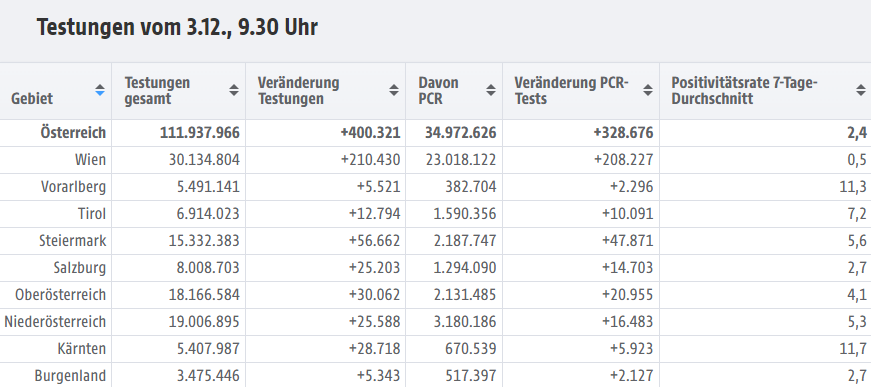Screen dimensions: 871x387
Task: Select the Testungen gesamt header text
Action: (x=157, y=91)
